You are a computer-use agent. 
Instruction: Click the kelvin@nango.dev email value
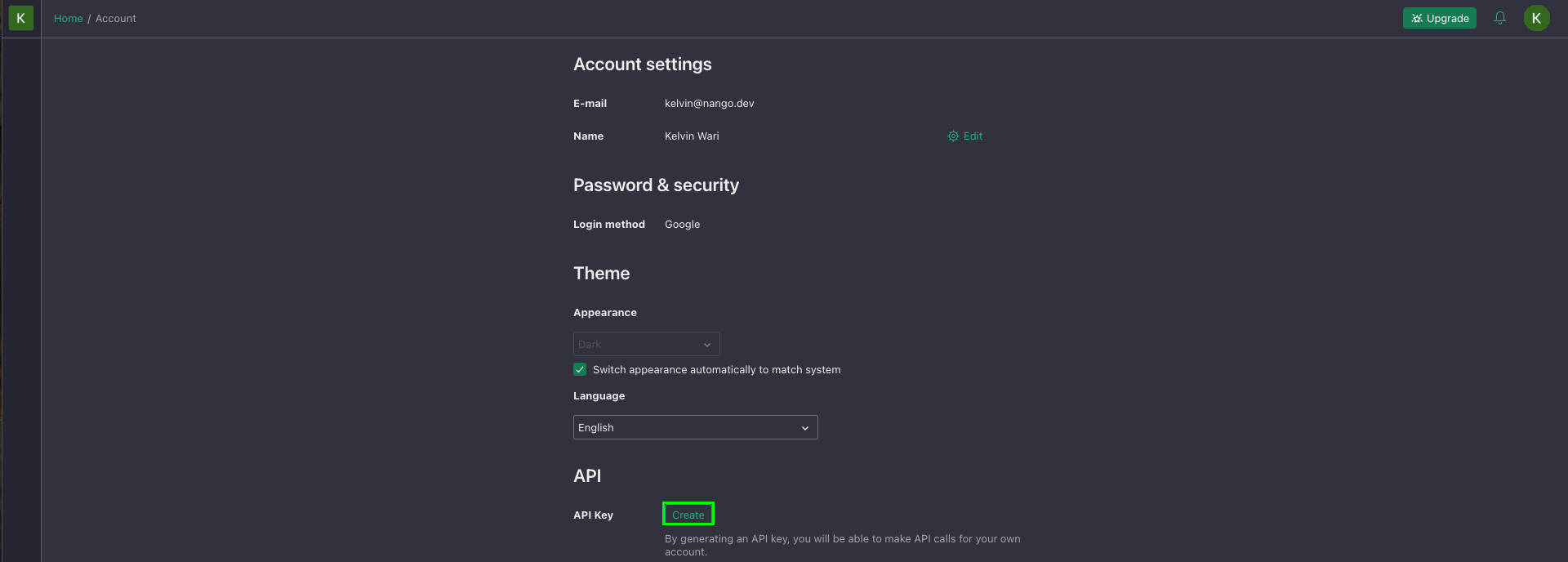click(709, 104)
